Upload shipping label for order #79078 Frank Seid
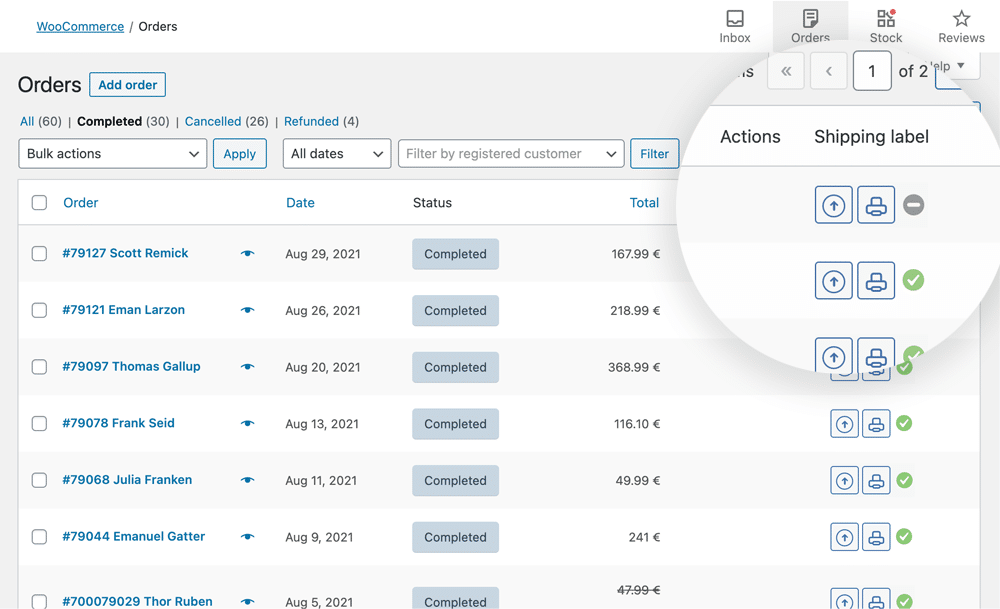Screen dimensions: 1000x609 (844, 423)
